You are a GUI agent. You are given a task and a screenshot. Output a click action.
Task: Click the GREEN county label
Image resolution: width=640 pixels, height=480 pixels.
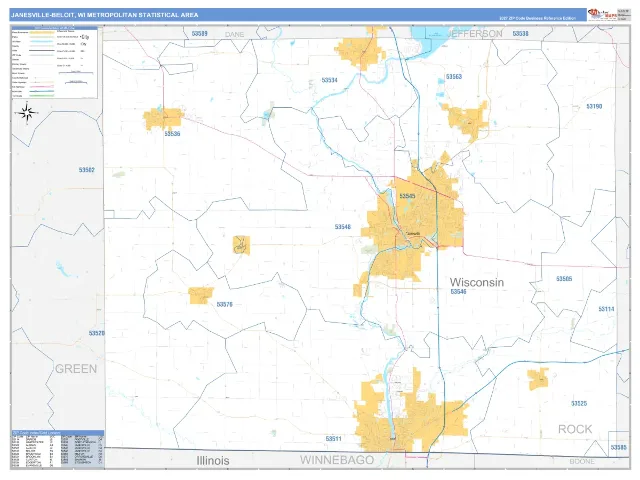[x=76, y=369]
